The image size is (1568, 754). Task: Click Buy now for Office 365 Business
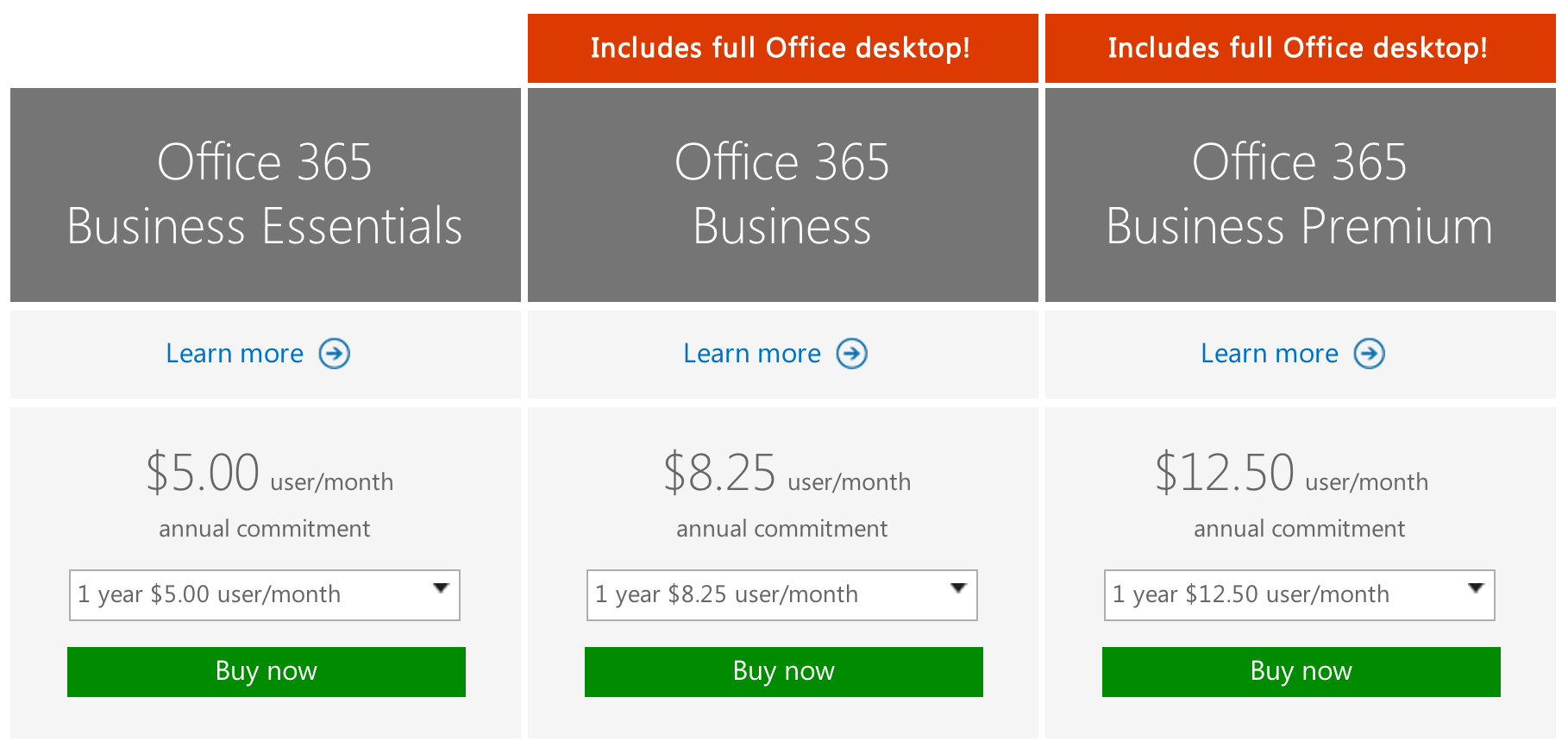click(x=781, y=671)
